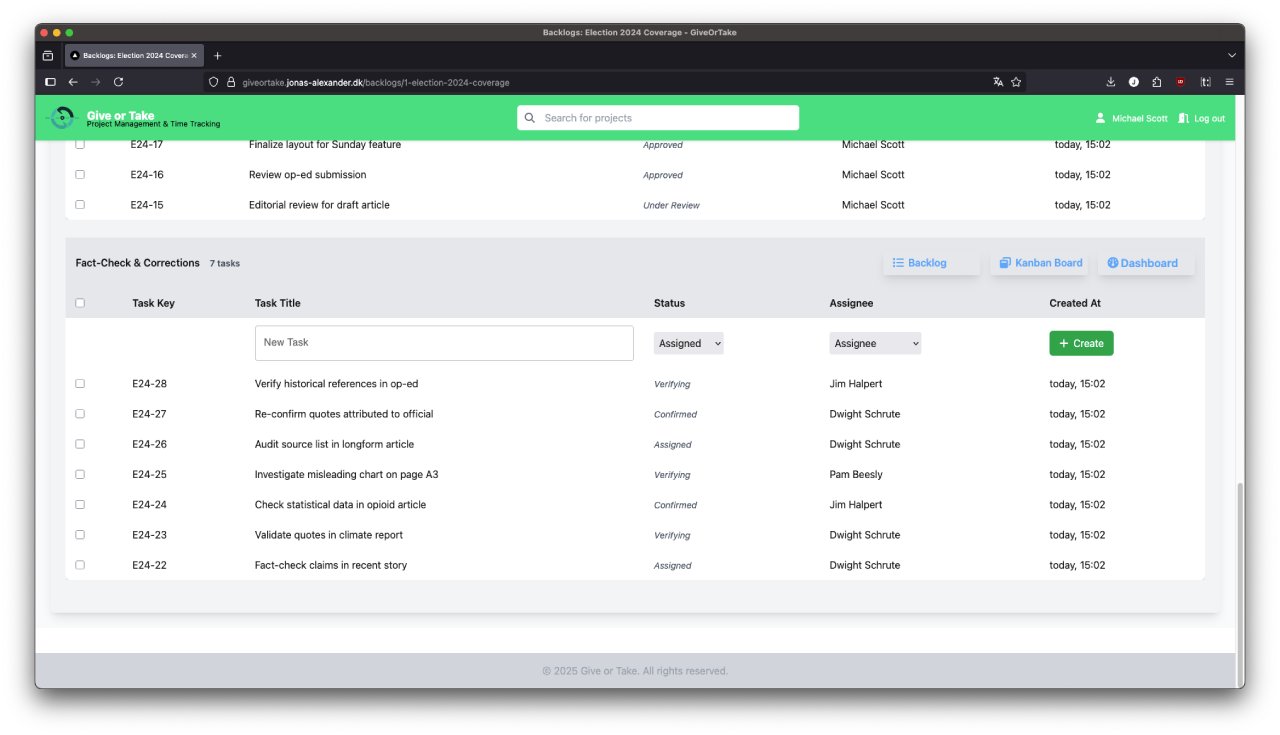Select the checkbox for task E24-25

click(x=80, y=475)
